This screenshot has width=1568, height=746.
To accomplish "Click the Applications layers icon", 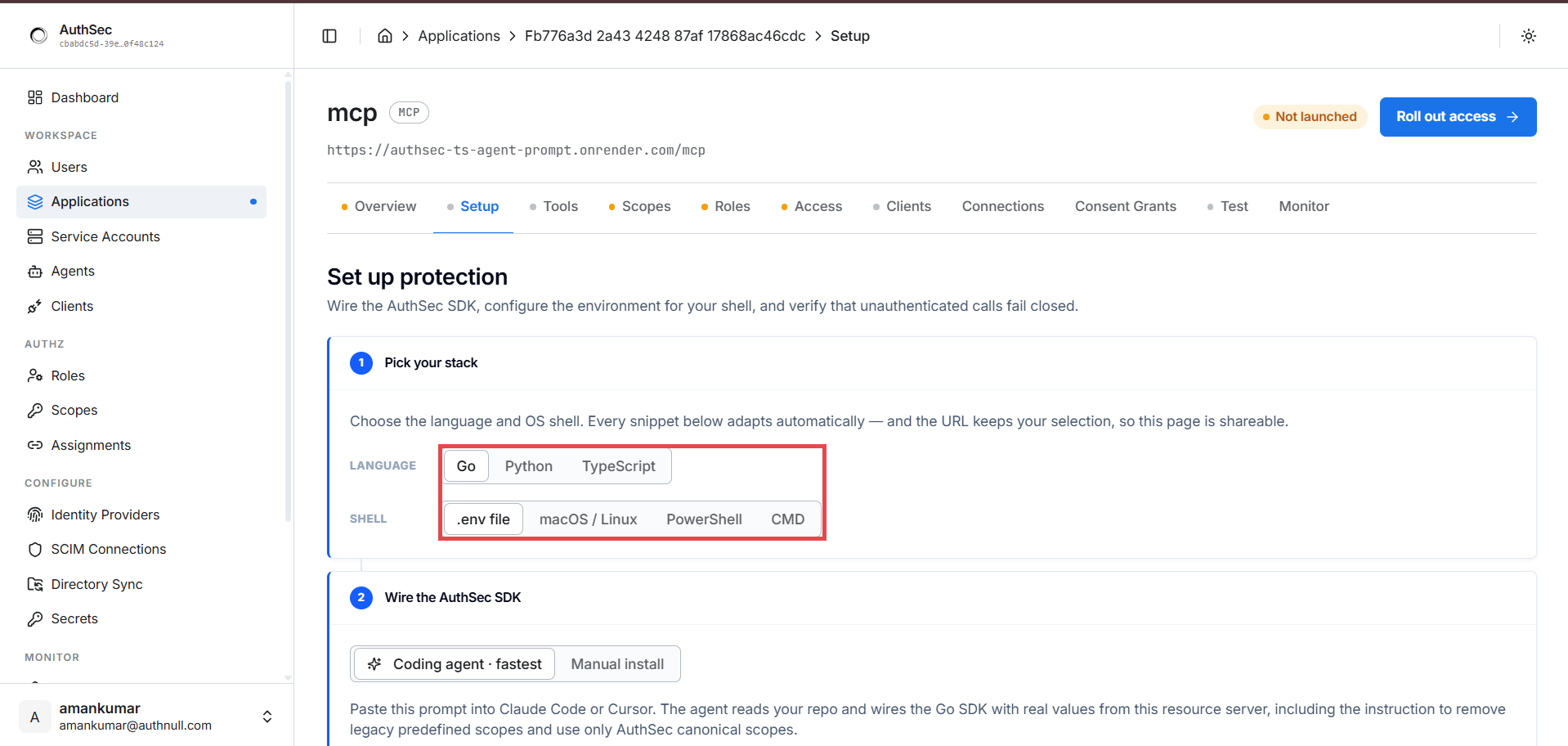I will coord(35,202).
